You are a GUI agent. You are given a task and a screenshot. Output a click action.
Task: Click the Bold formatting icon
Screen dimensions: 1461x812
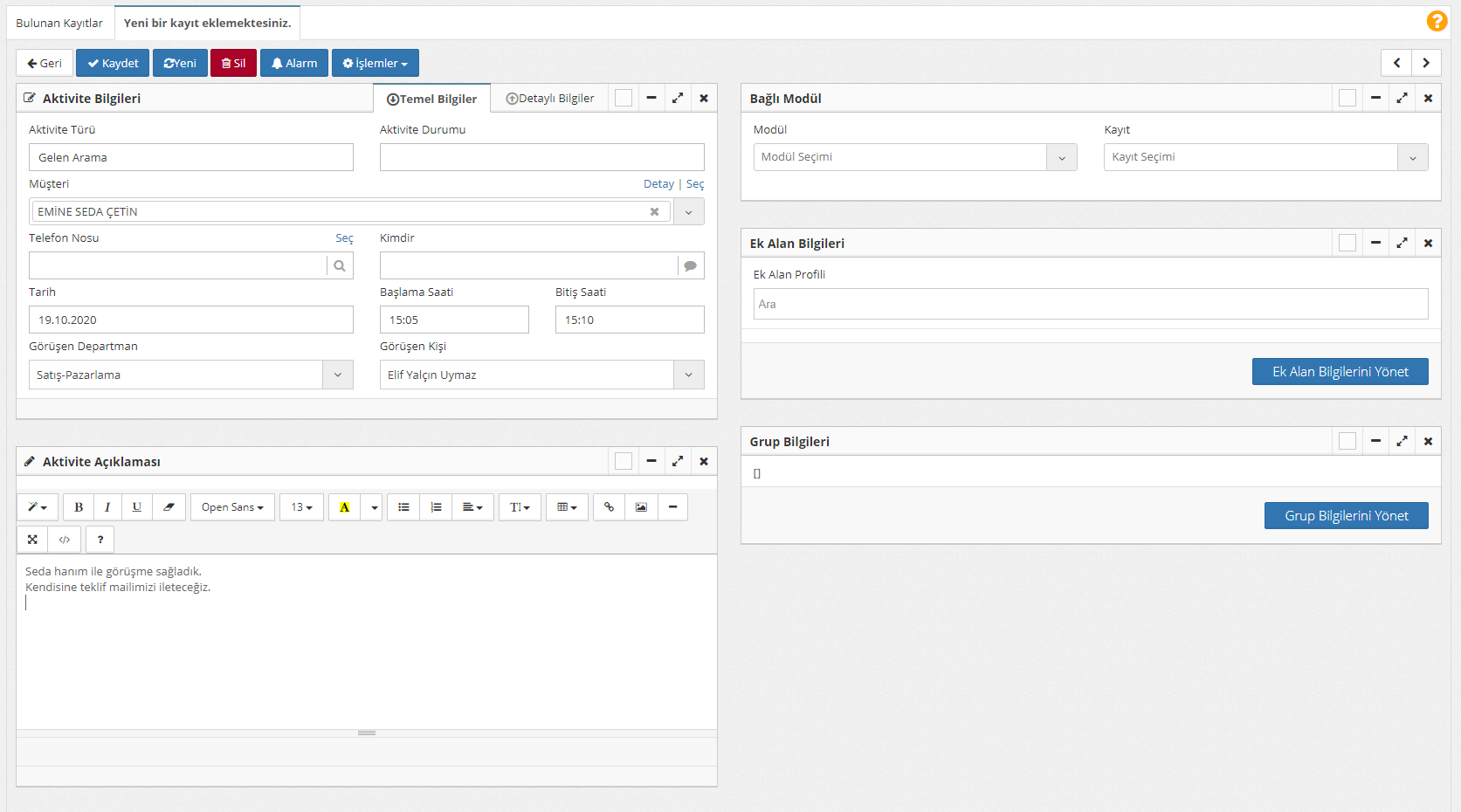[79, 507]
